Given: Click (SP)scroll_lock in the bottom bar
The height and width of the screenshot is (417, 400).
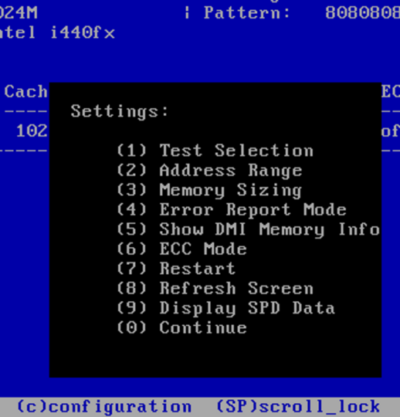Looking at the screenshot, I should (298, 407).
